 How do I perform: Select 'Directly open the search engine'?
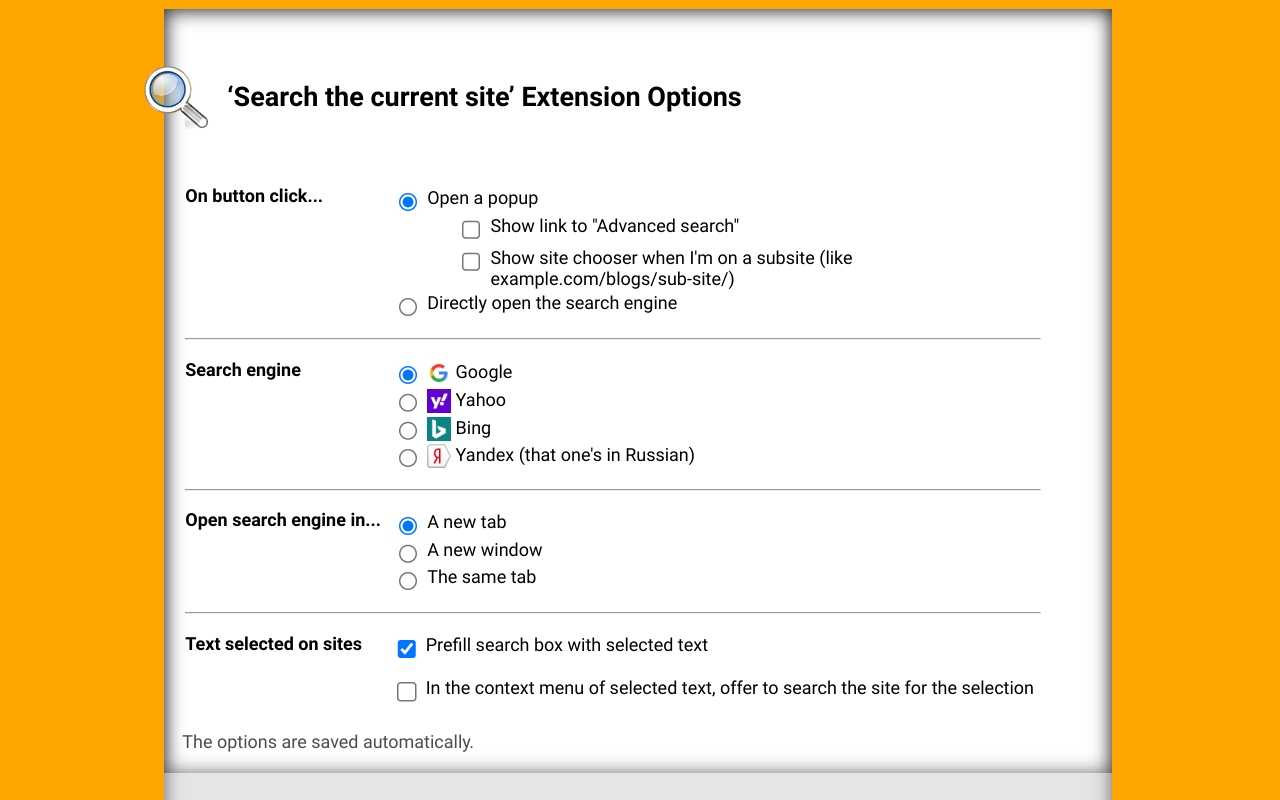point(407,306)
